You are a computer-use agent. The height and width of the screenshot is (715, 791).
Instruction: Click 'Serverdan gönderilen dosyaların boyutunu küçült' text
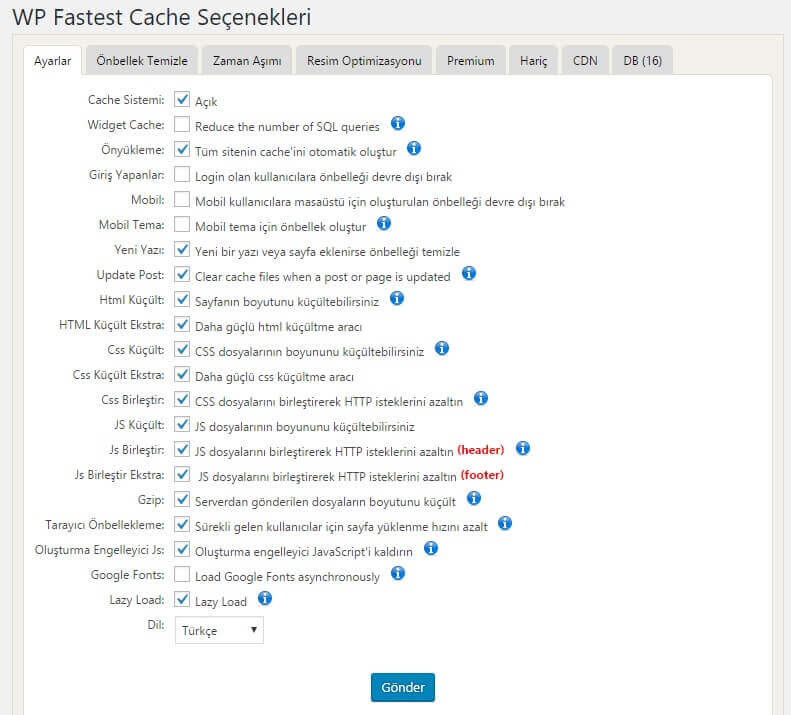[x=325, y=502]
